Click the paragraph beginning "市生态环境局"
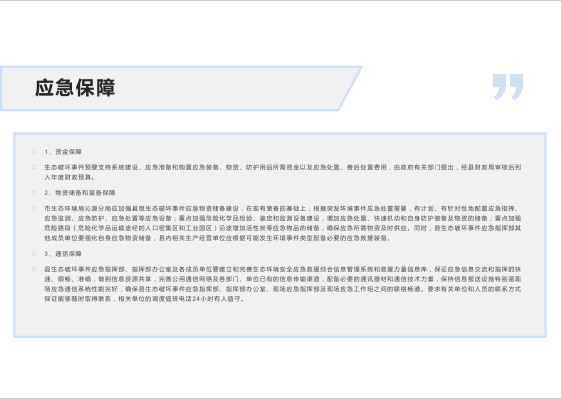The width and height of the screenshot is (561, 399). tap(282, 223)
